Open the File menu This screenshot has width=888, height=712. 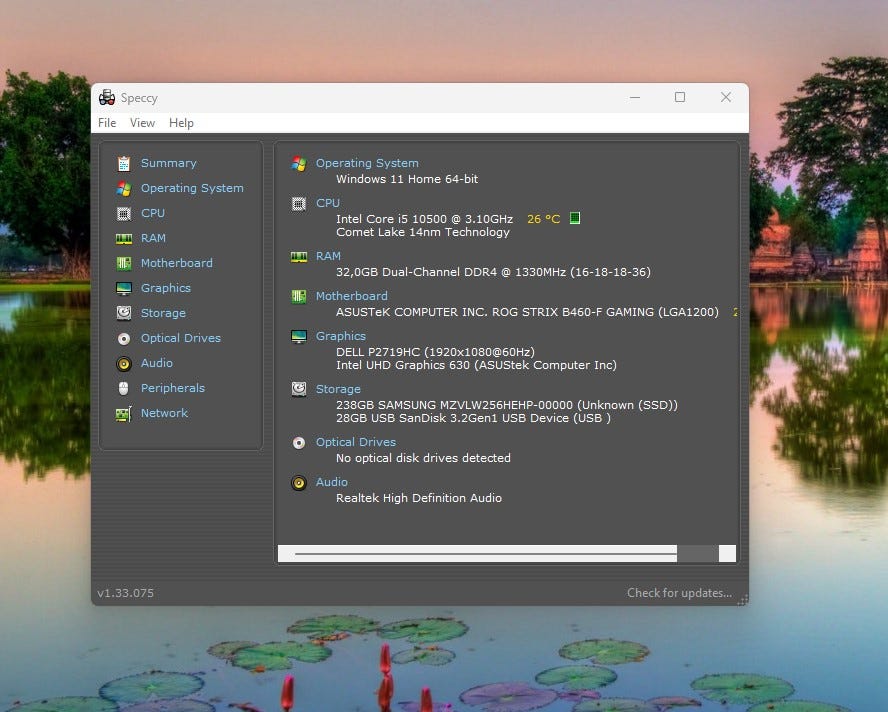[107, 123]
